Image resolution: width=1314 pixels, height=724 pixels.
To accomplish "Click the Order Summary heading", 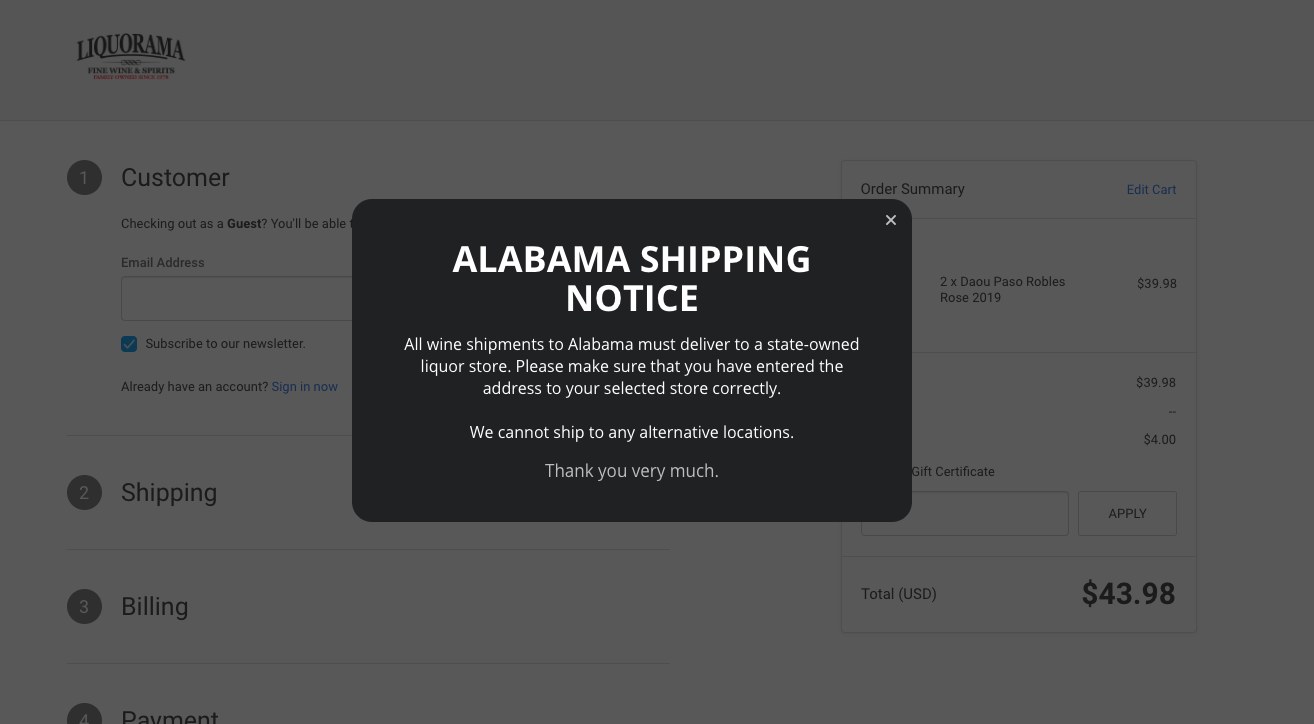I will [912, 189].
